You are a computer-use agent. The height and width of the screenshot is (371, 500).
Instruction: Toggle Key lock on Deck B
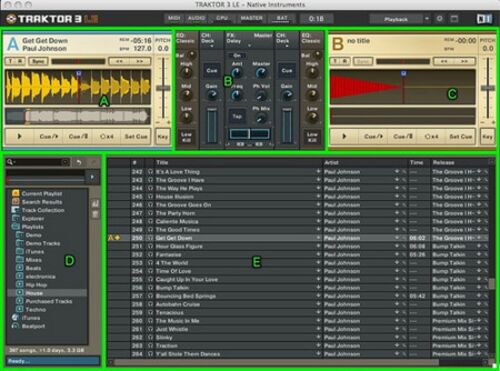[487, 137]
